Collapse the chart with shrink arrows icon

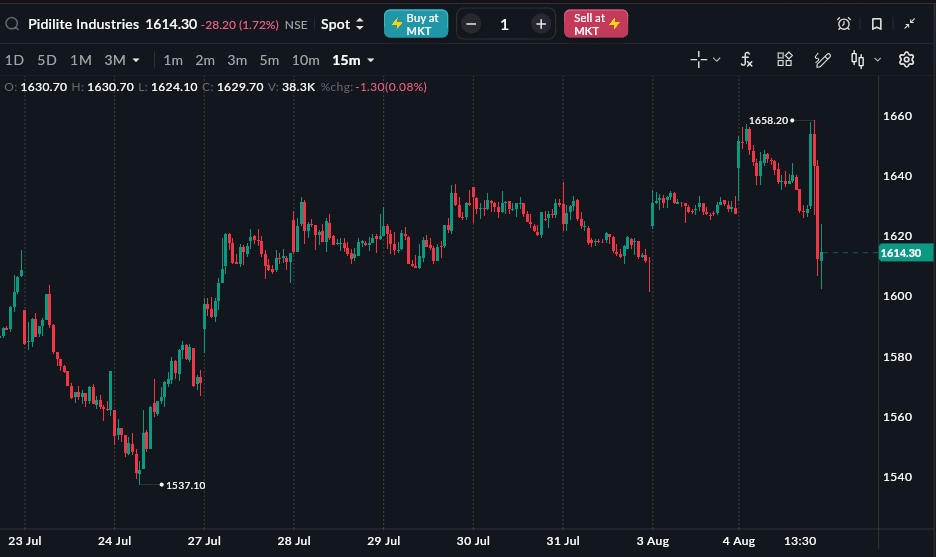click(909, 24)
